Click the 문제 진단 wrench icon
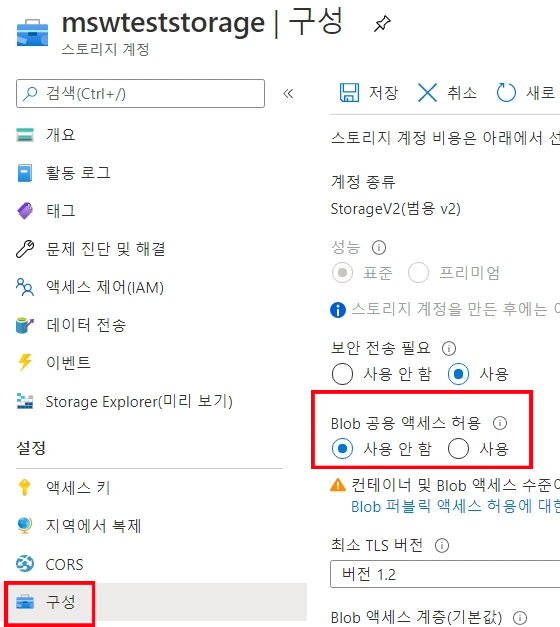 tap(25, 249)
